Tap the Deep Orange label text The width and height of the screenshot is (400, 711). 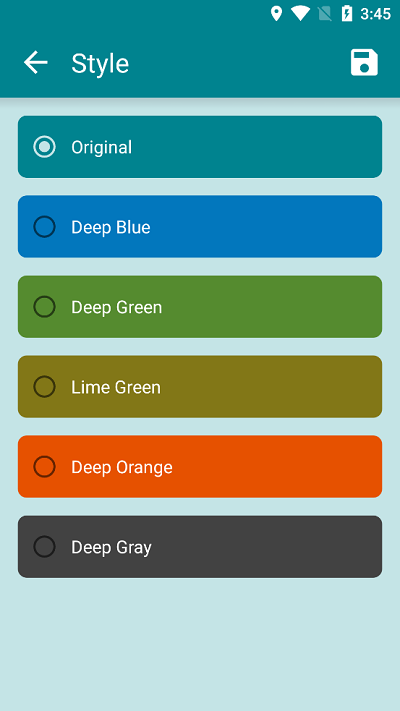click(x=122, y=468)
